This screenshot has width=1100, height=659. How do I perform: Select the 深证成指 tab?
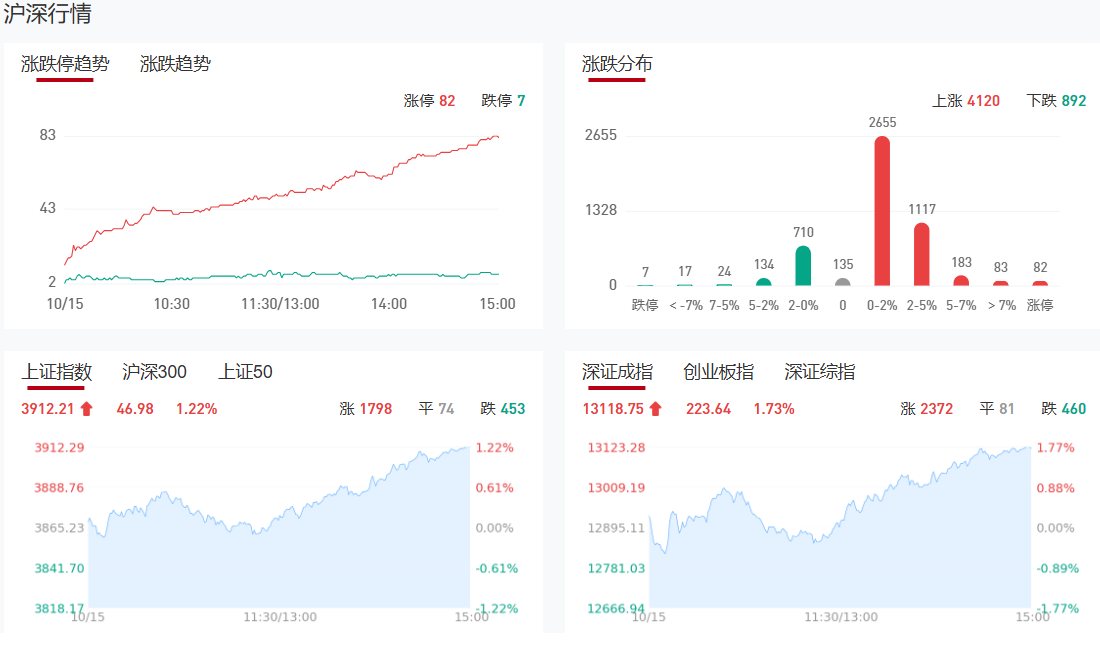point(617,372)
